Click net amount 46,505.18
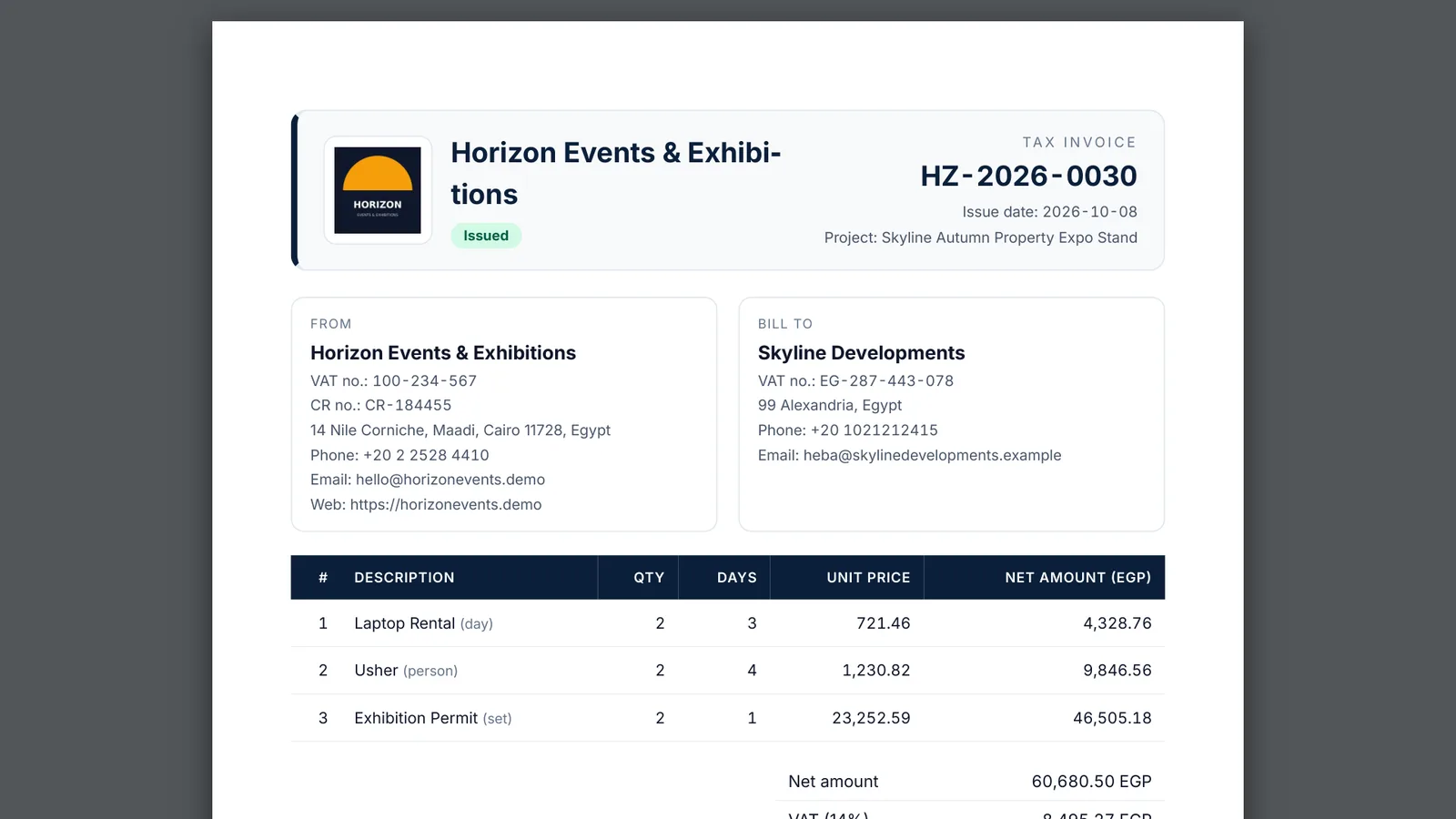 tap(1112, 718)
